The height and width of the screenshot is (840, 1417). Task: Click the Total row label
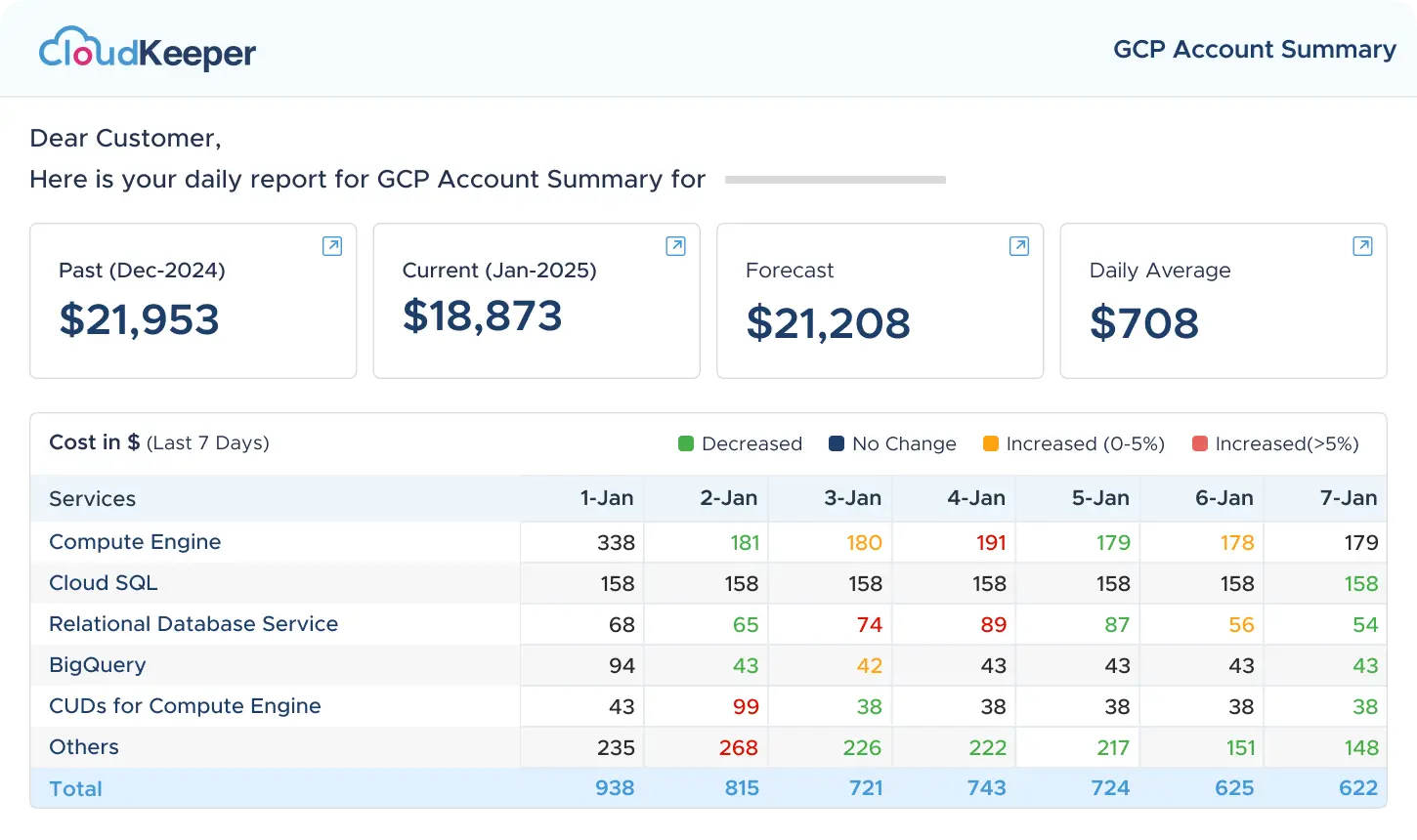[x=75, y=788]
